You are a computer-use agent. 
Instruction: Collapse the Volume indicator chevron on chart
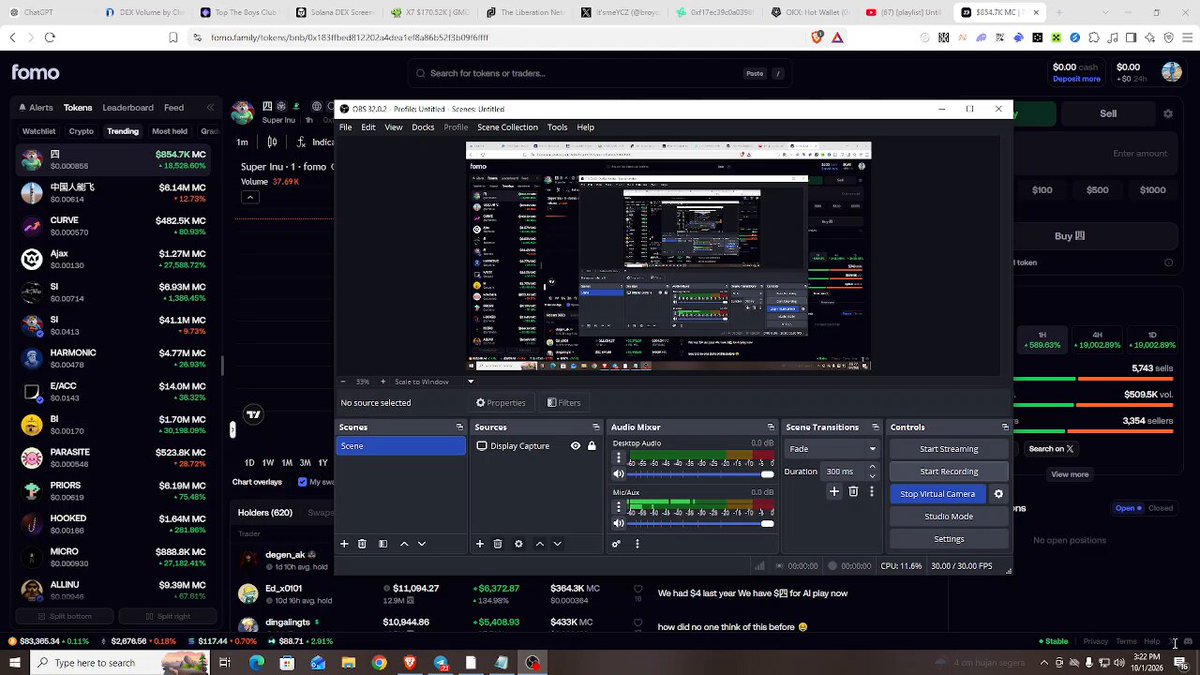(x=250, y=197)
